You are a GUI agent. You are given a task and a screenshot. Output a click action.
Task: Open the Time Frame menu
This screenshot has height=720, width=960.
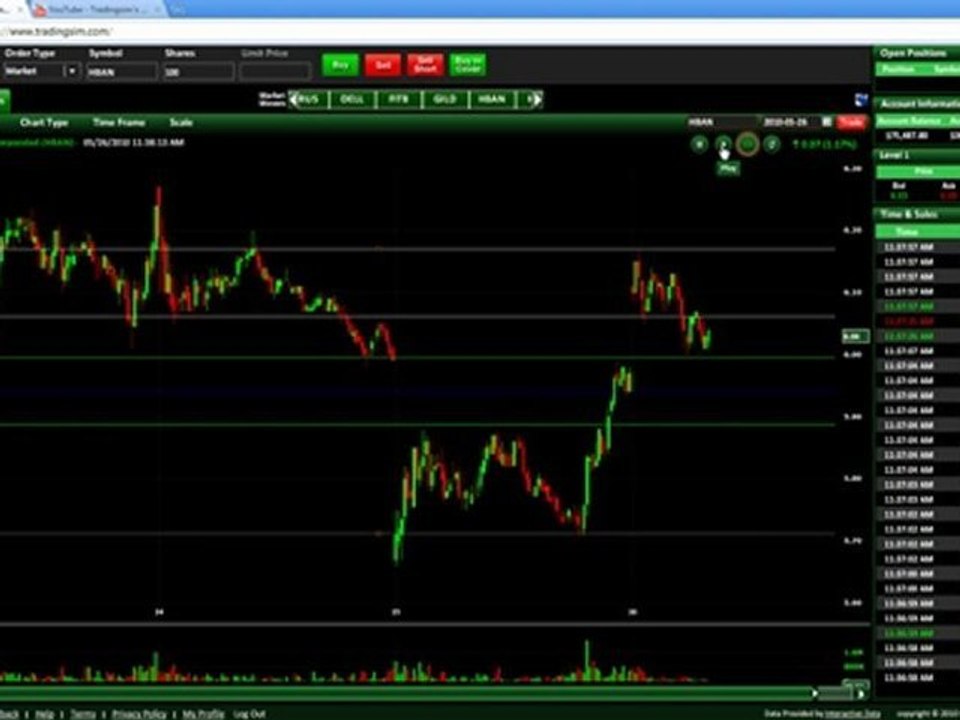pos(119,122)
